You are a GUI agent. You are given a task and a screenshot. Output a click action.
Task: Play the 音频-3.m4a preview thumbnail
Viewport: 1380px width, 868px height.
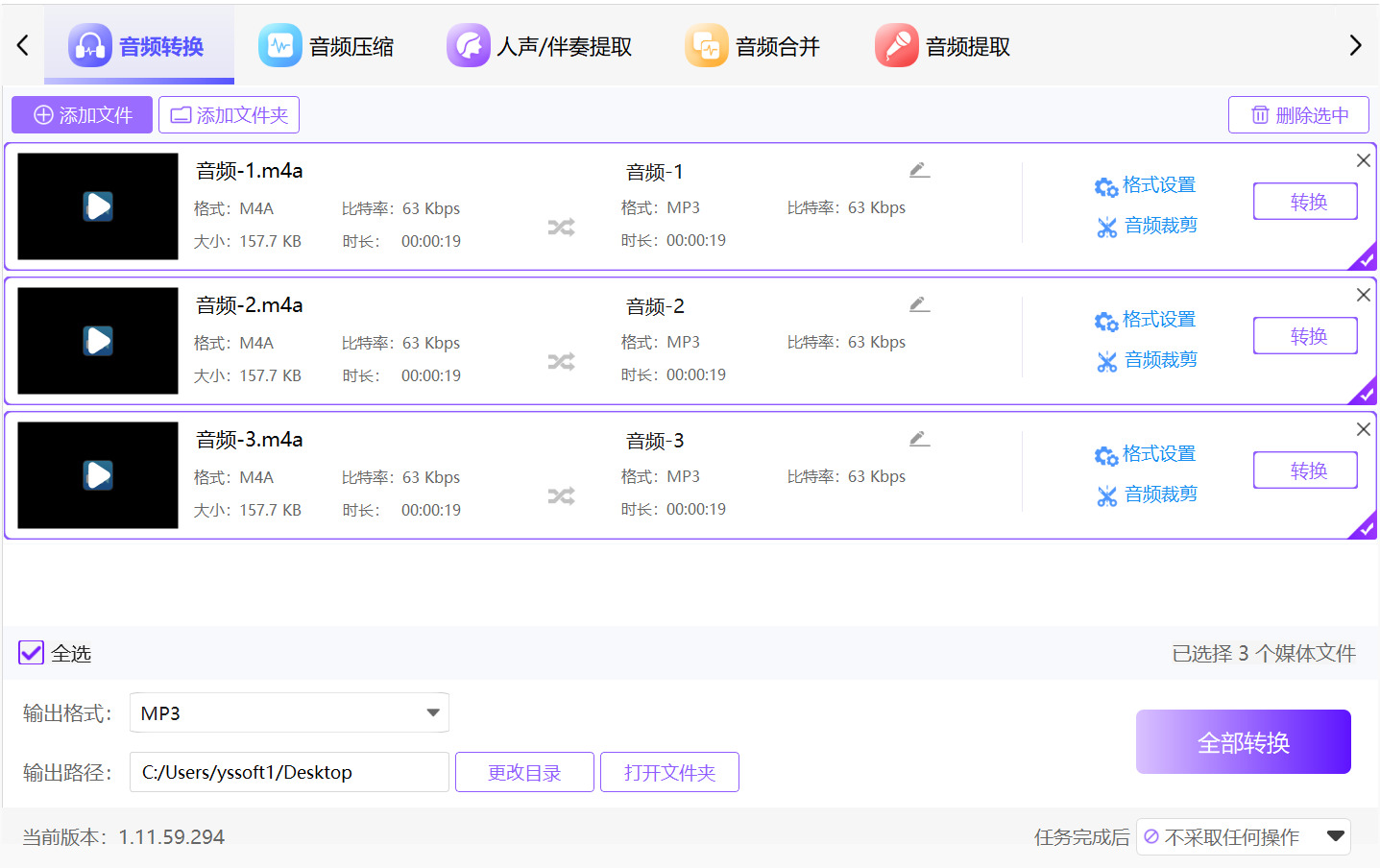pos(98,475)
